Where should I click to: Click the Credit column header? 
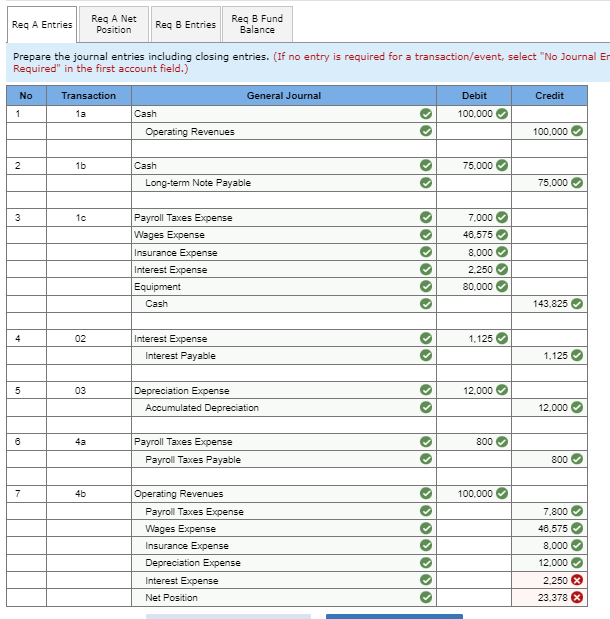click(549, 96)
